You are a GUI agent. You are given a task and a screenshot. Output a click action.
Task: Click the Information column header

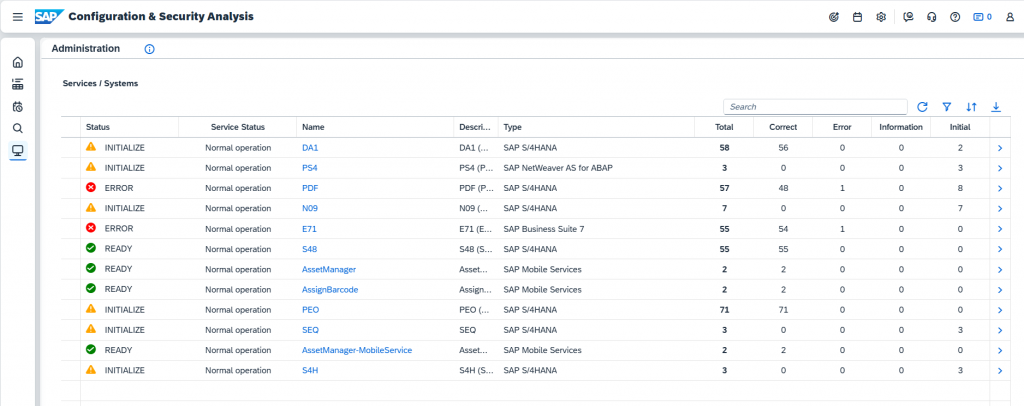pos(901,127)
